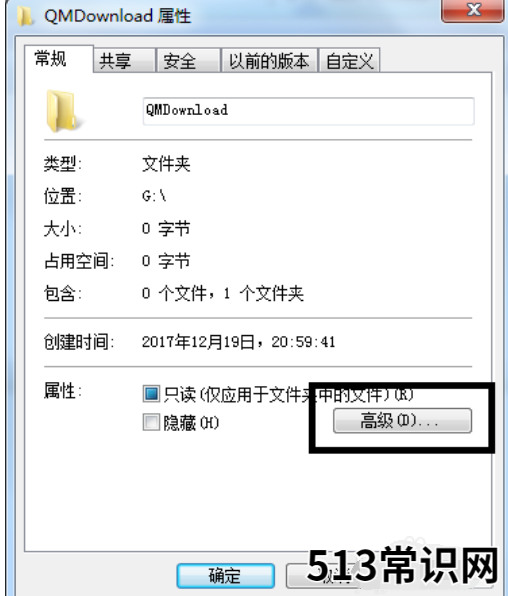Click the folder icon in title bar
This screenshot has height=596, width=508.
click(24, 16)
